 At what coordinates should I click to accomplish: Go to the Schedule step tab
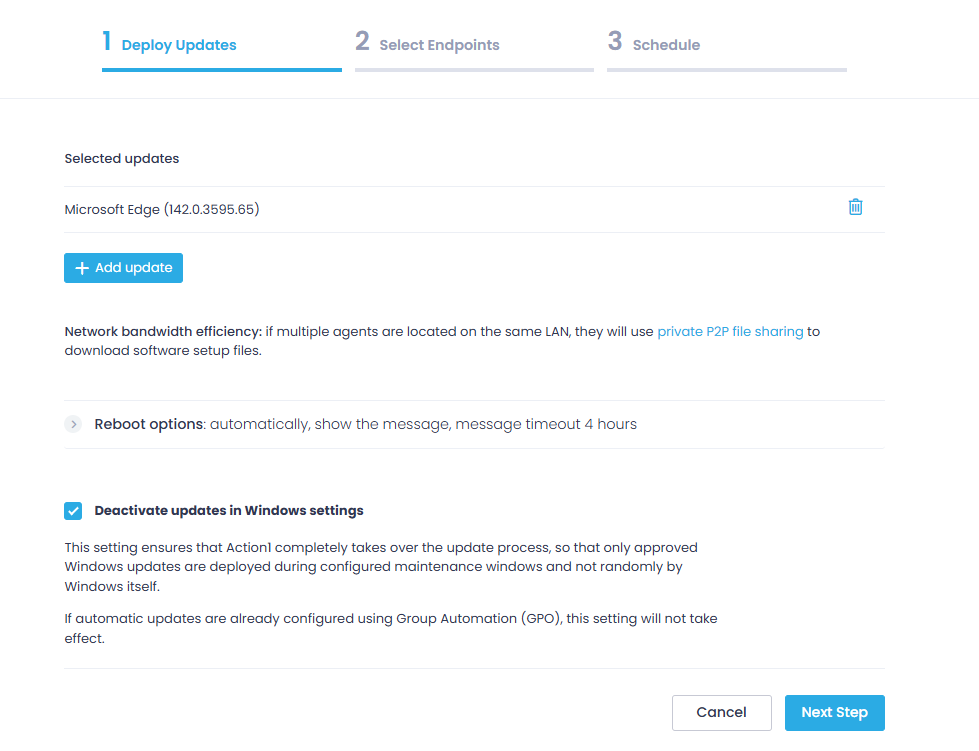(x=666, y=45)
